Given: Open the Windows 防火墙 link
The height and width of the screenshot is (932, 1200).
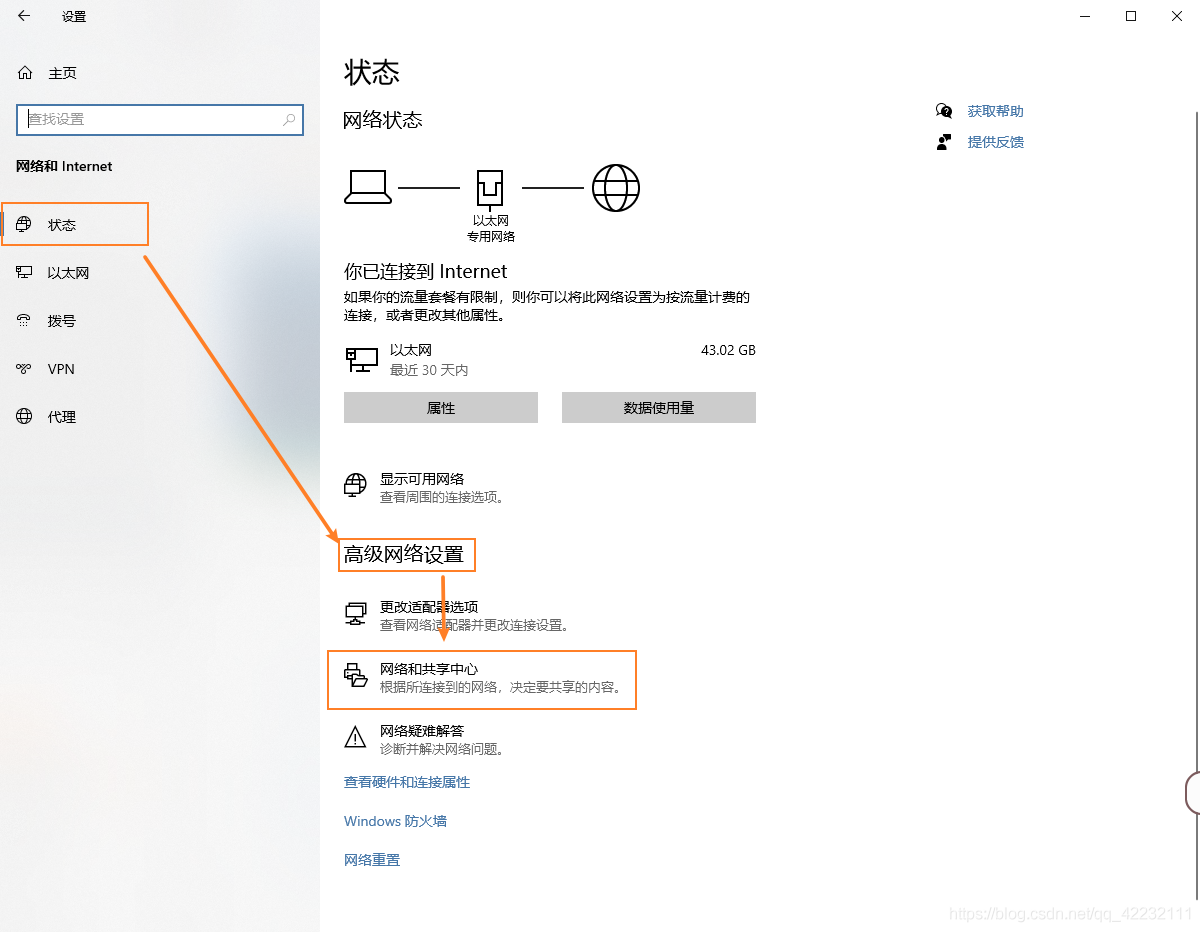Looking at the screenshot, I should click(395, 821).
